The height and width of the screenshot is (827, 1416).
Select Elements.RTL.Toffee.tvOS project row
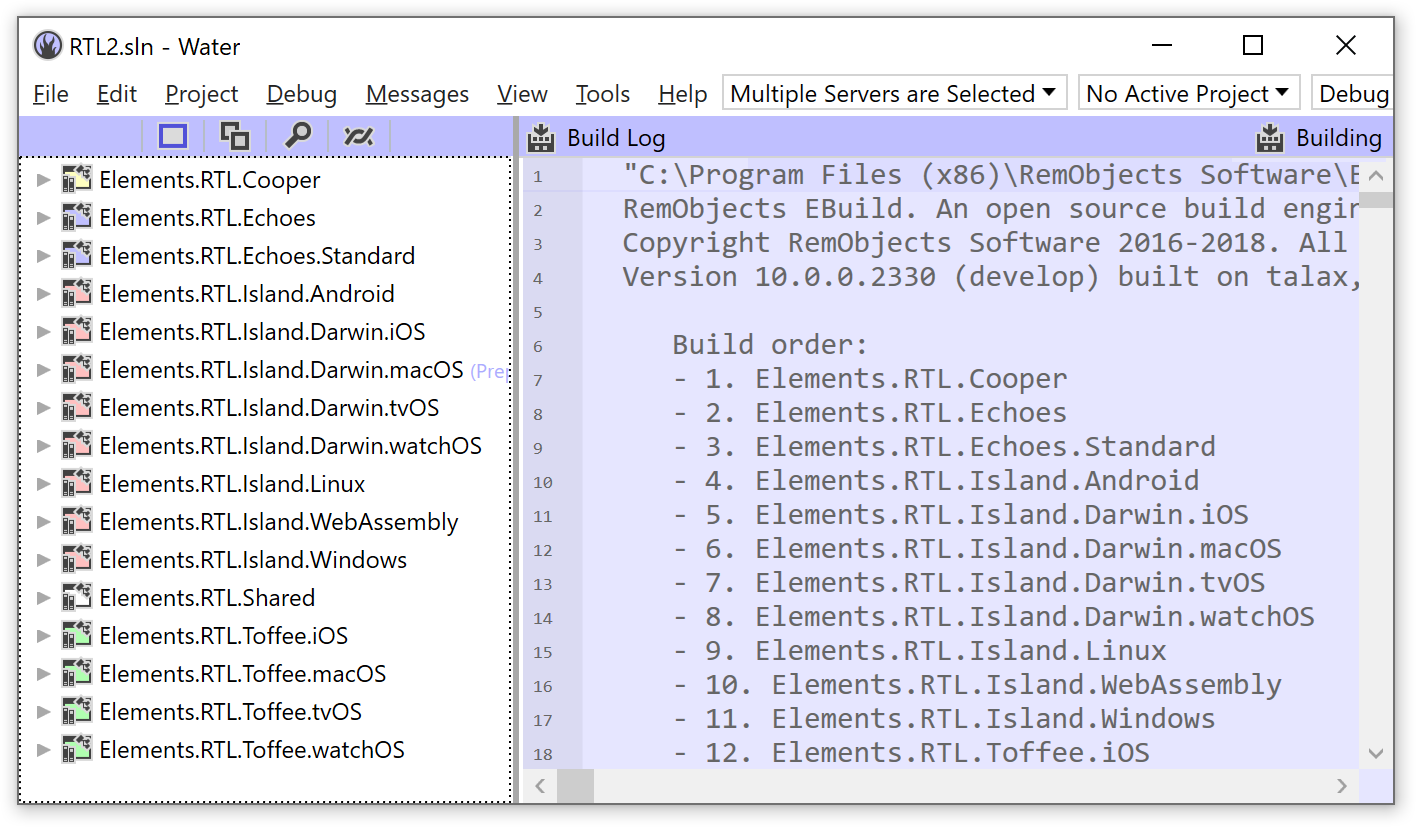pos(266,712)
